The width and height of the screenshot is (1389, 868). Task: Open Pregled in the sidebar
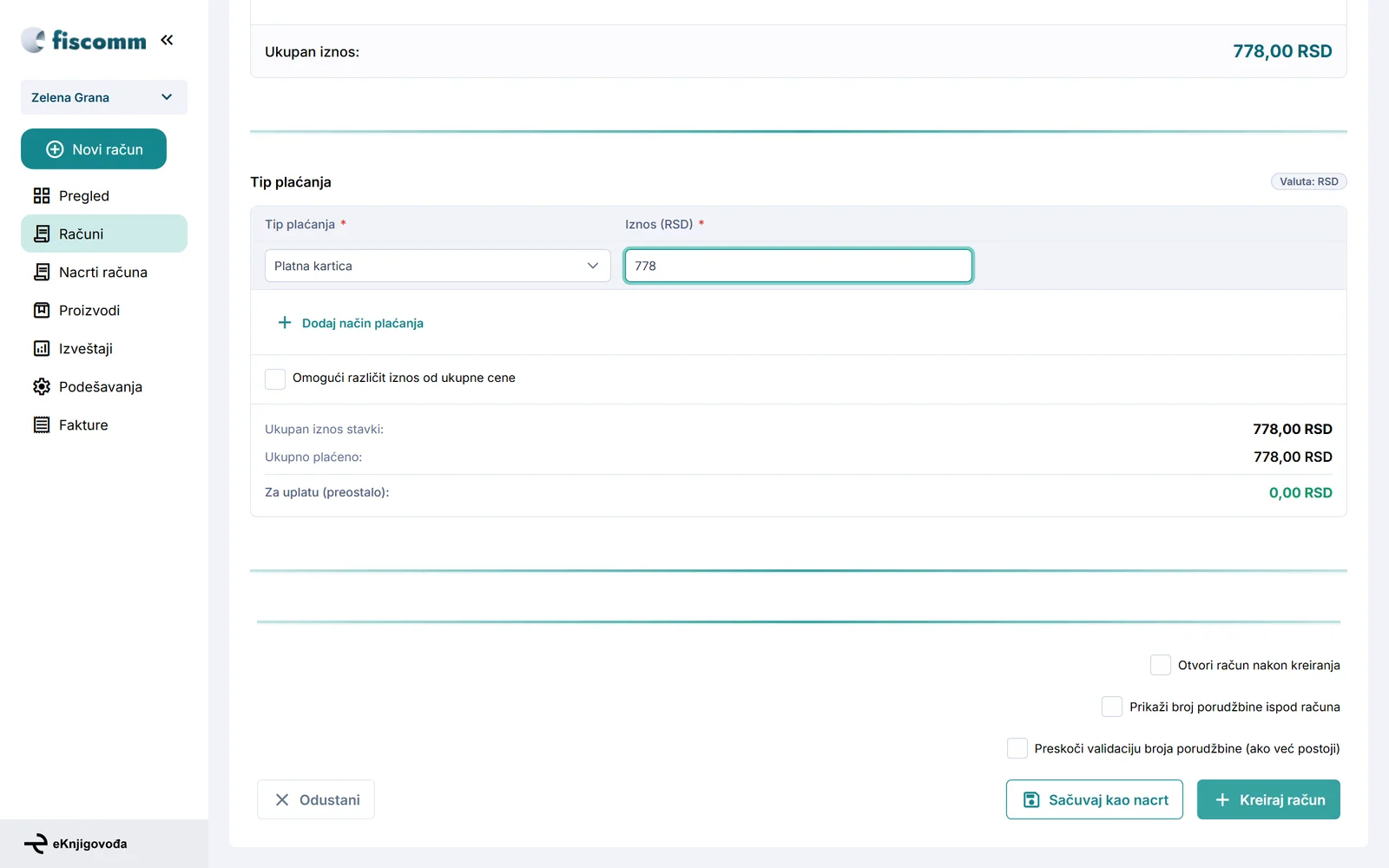[104, 195]
